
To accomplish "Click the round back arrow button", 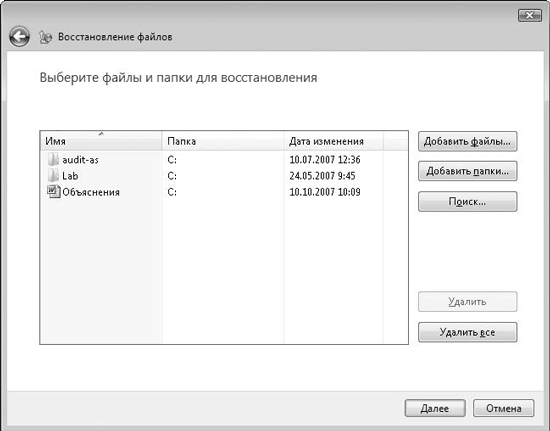I will 19,36.
